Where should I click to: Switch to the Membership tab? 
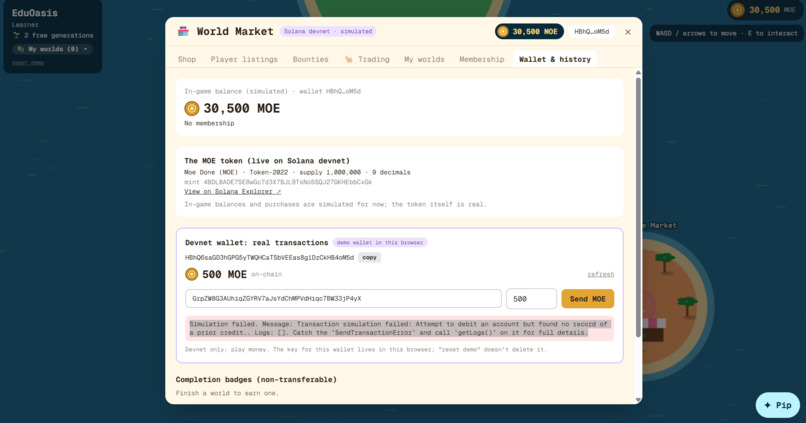click(482, 60)
